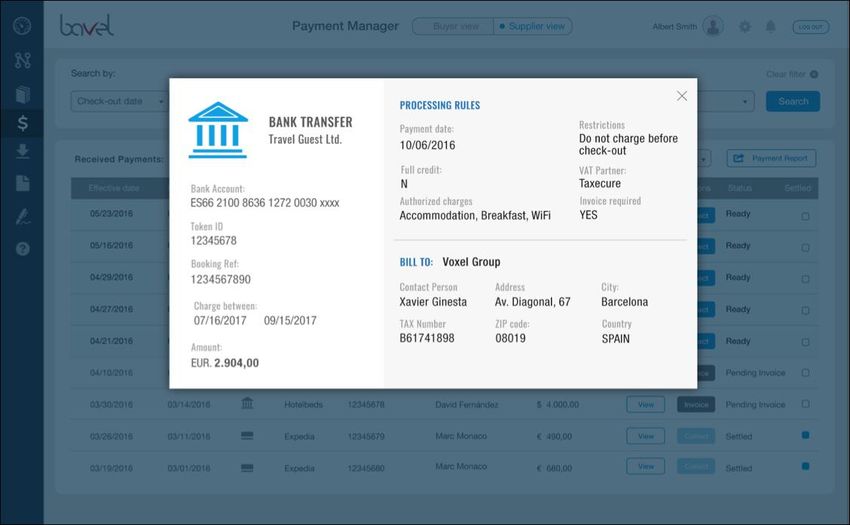850x525 pixels.
Task: Open the dropdown beside Payment Report
Action: (x=704, y=158)
